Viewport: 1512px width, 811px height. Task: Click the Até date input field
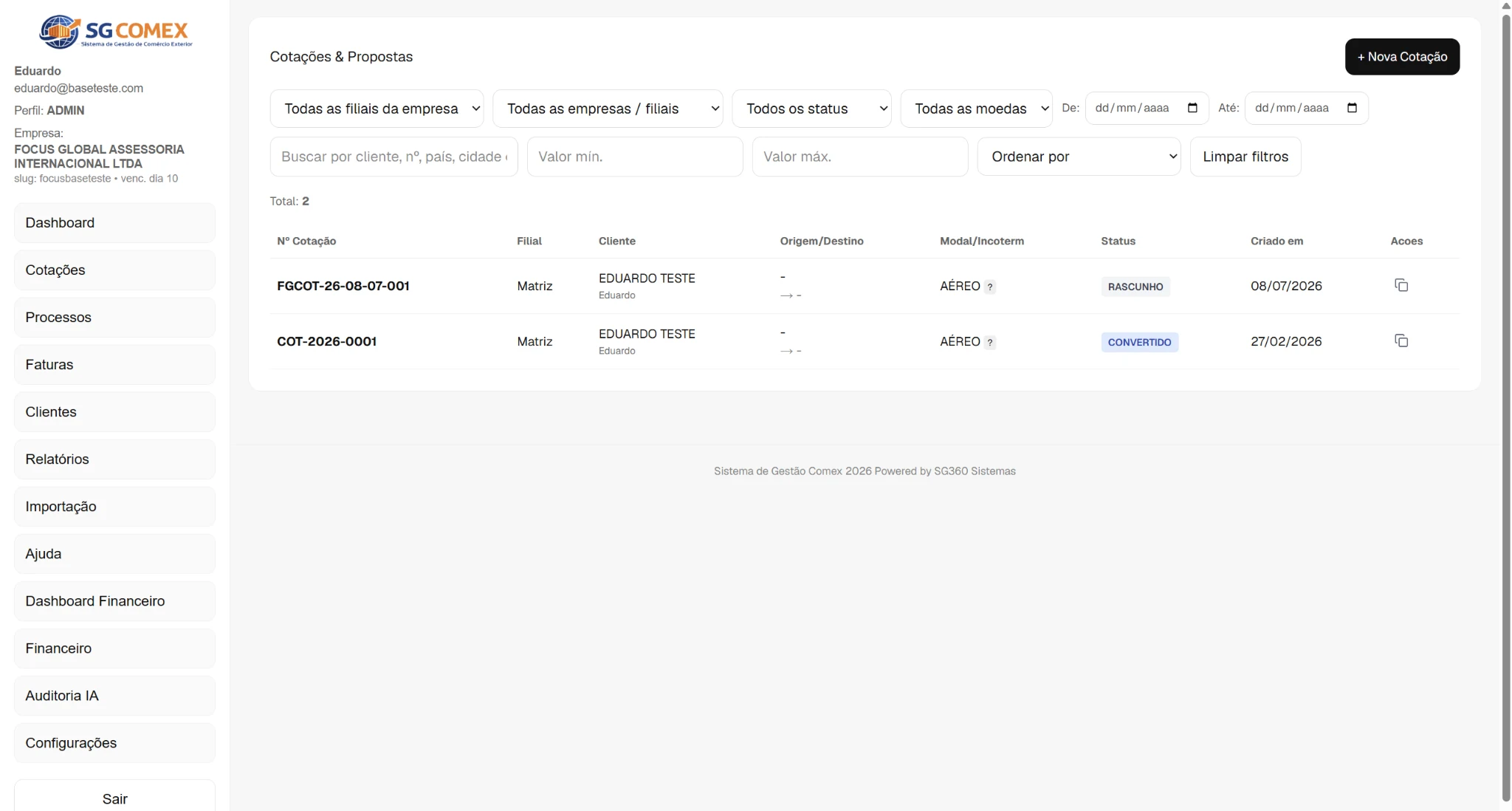pyautogui.click(x=1306, y=108)
